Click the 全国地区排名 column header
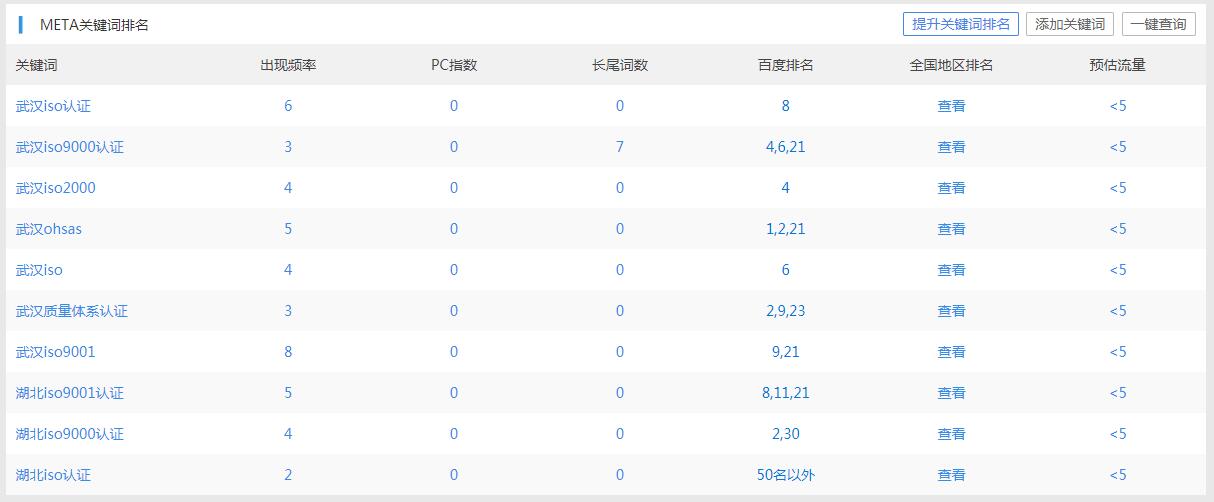This screenshot has width=1214, height=502. coord(951,65)
